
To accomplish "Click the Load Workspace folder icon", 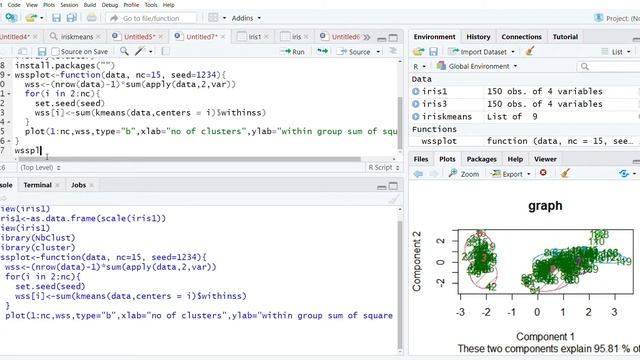I will [418, 51].
